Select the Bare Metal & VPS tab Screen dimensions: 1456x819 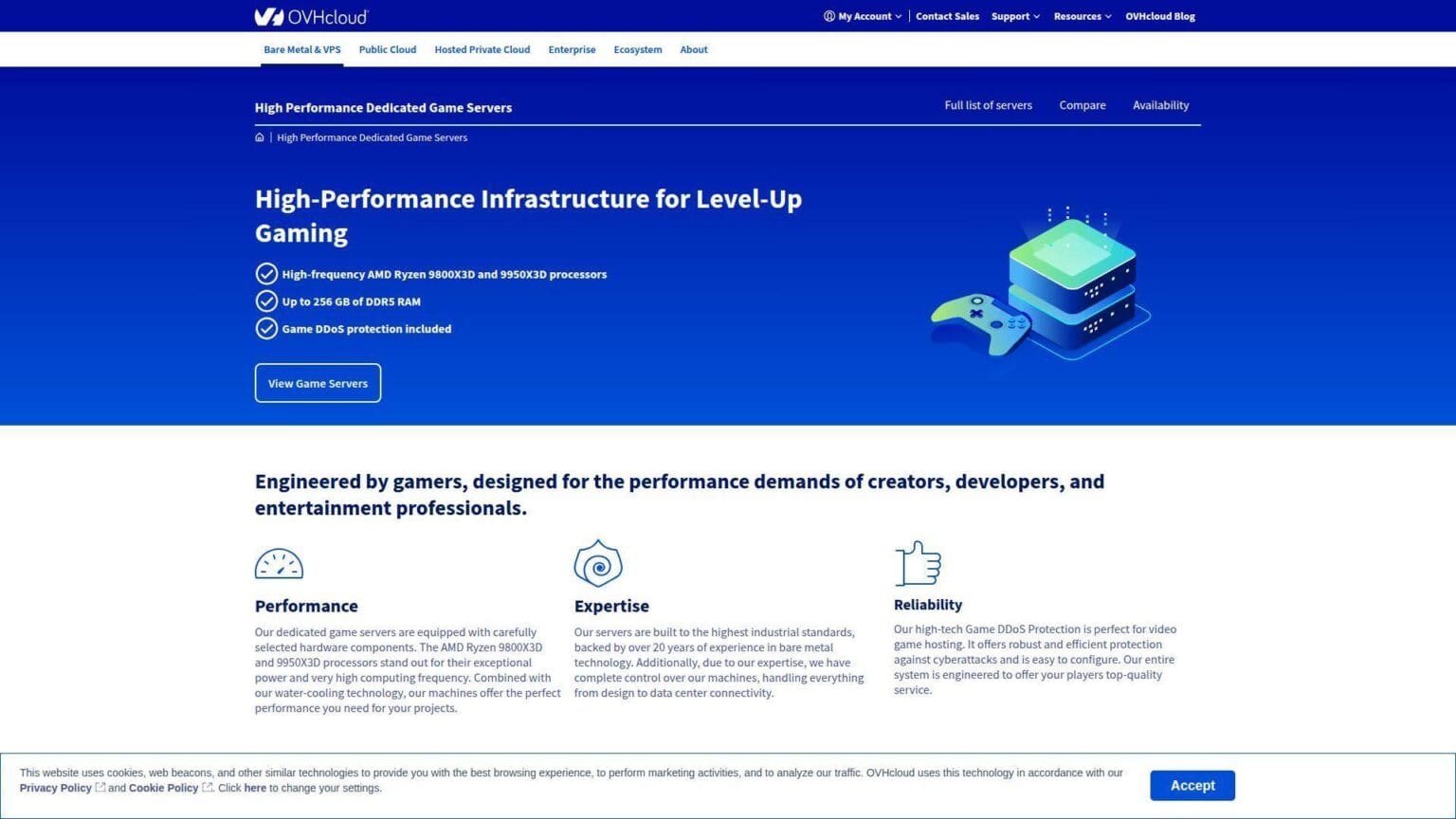[302, 49]
